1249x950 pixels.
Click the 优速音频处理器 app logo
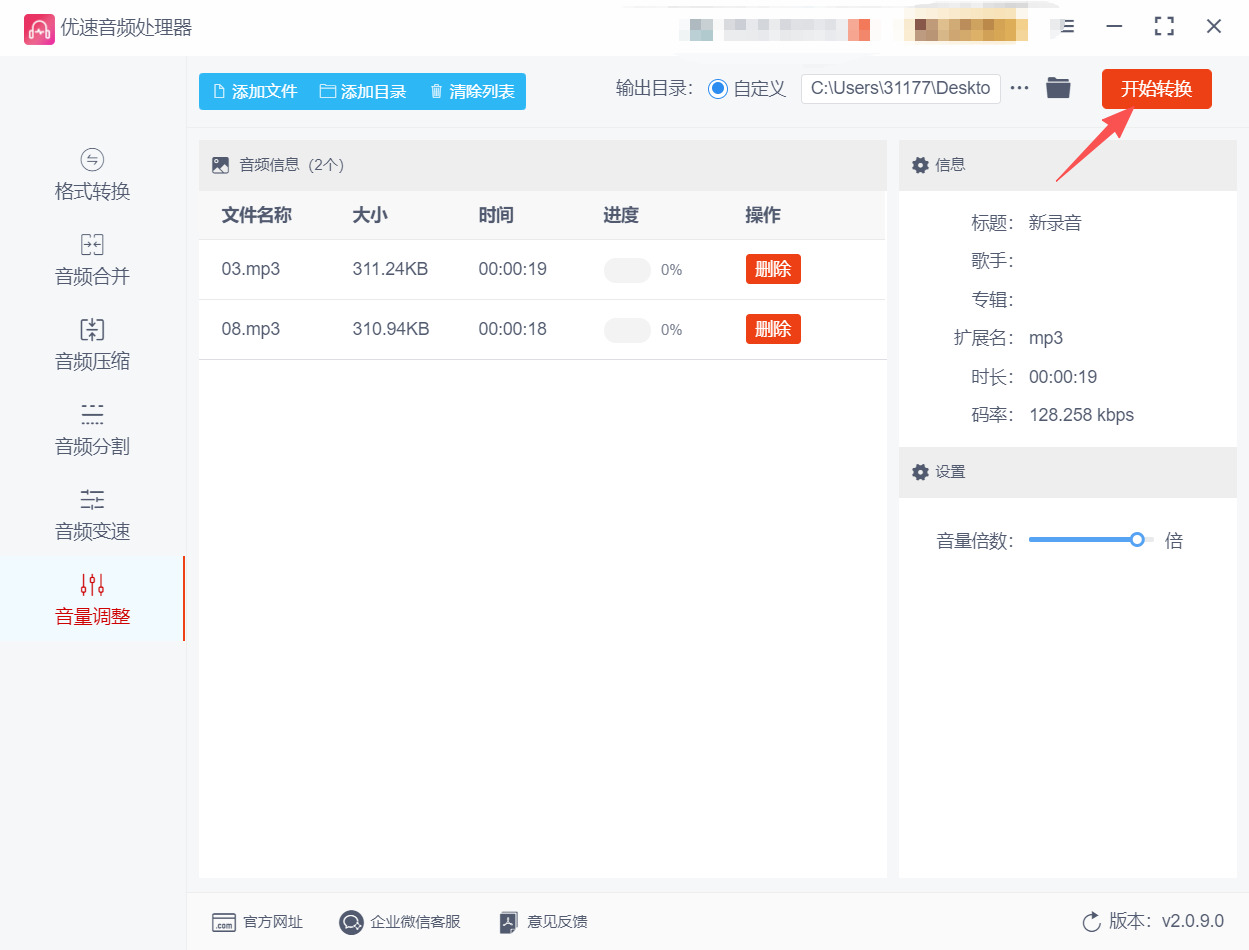point(39,29)
